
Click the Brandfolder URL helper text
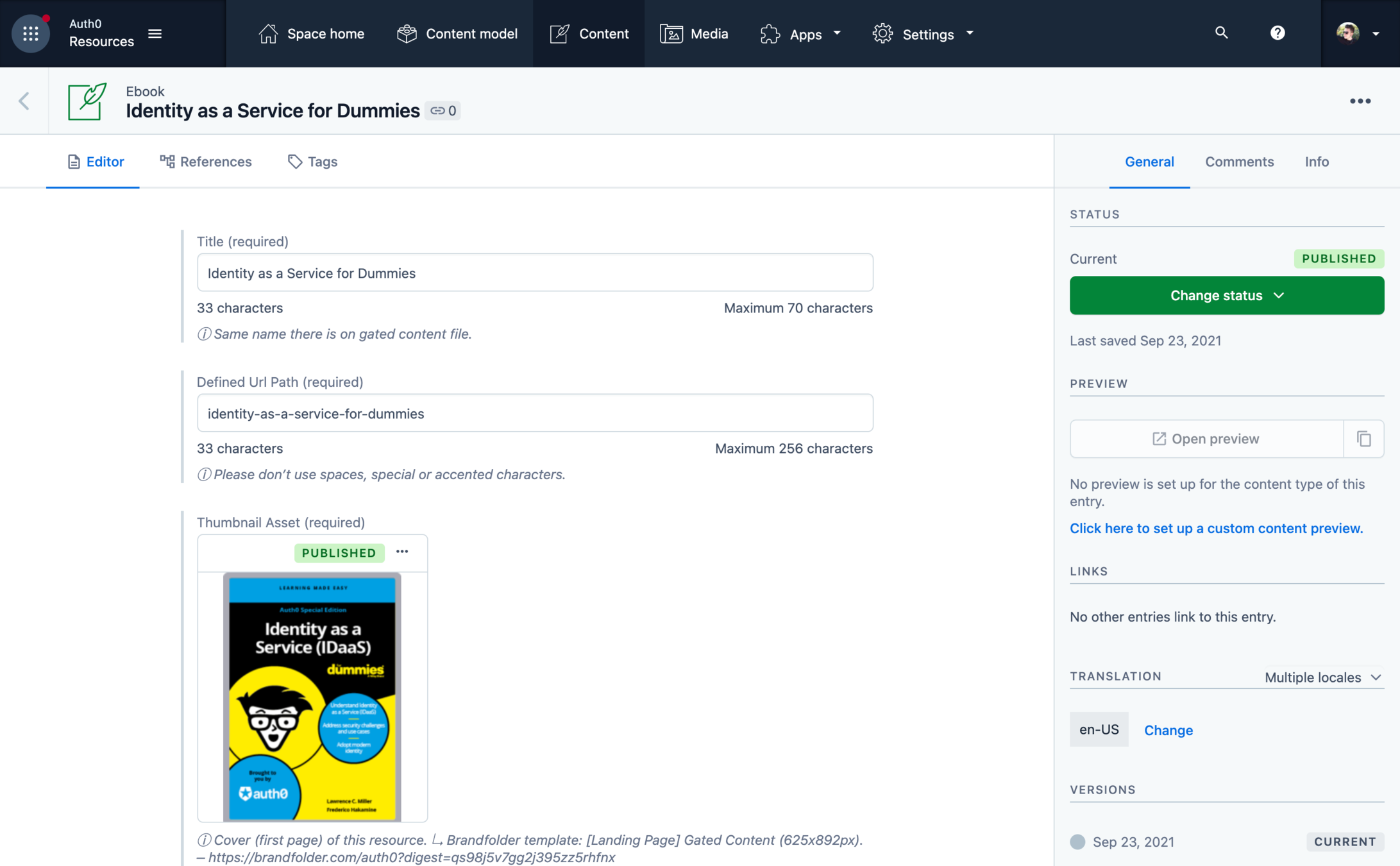pos(412,858)
